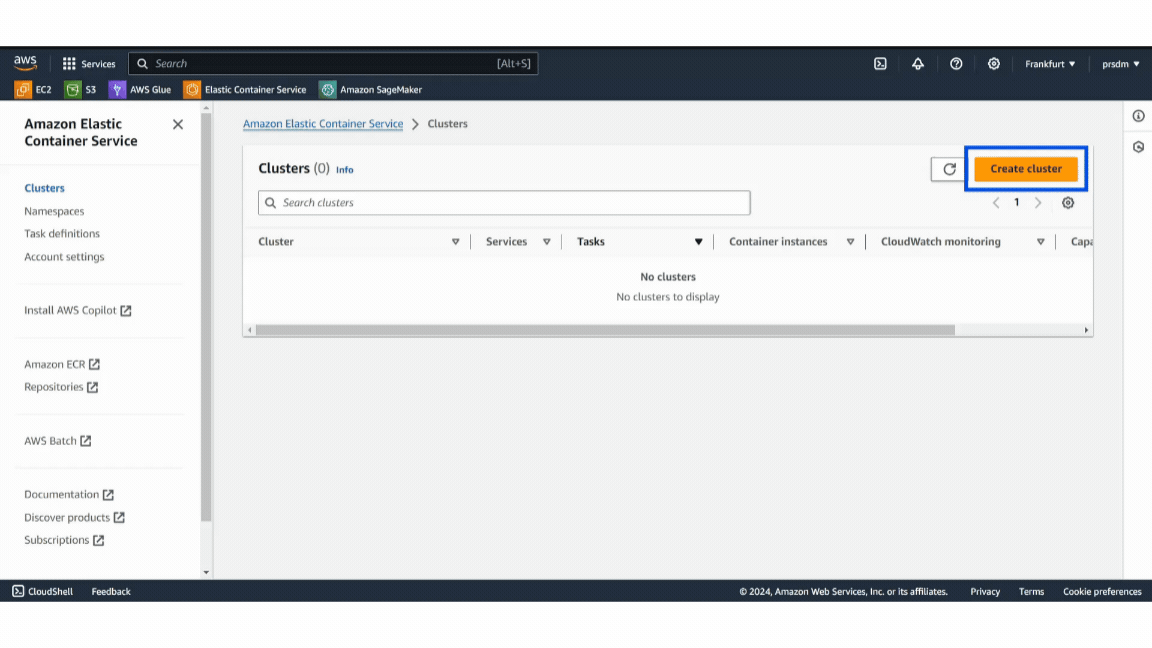Open Elastic Container Service shortcut

click(245, 90)
